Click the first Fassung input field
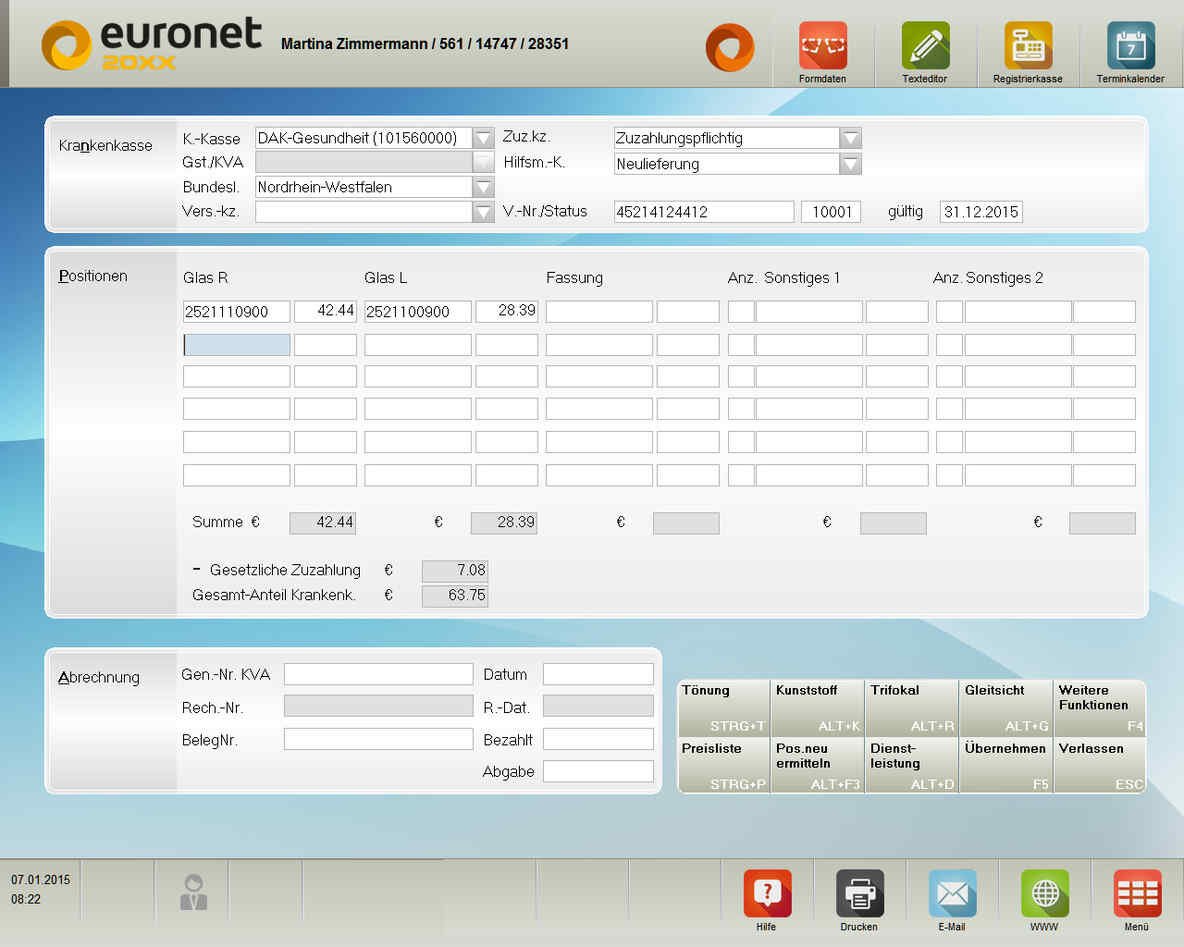Image resolution: width=1184 pixels, height=947 pixels. point(600,312)
